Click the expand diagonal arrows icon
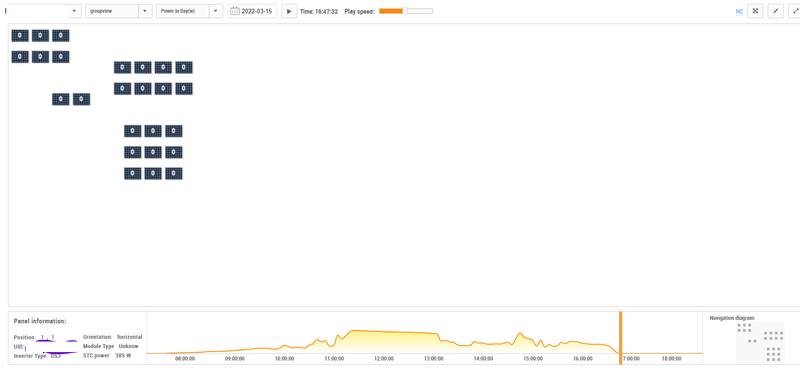Viewport: 800px width, 368px height. coord(795,11)
